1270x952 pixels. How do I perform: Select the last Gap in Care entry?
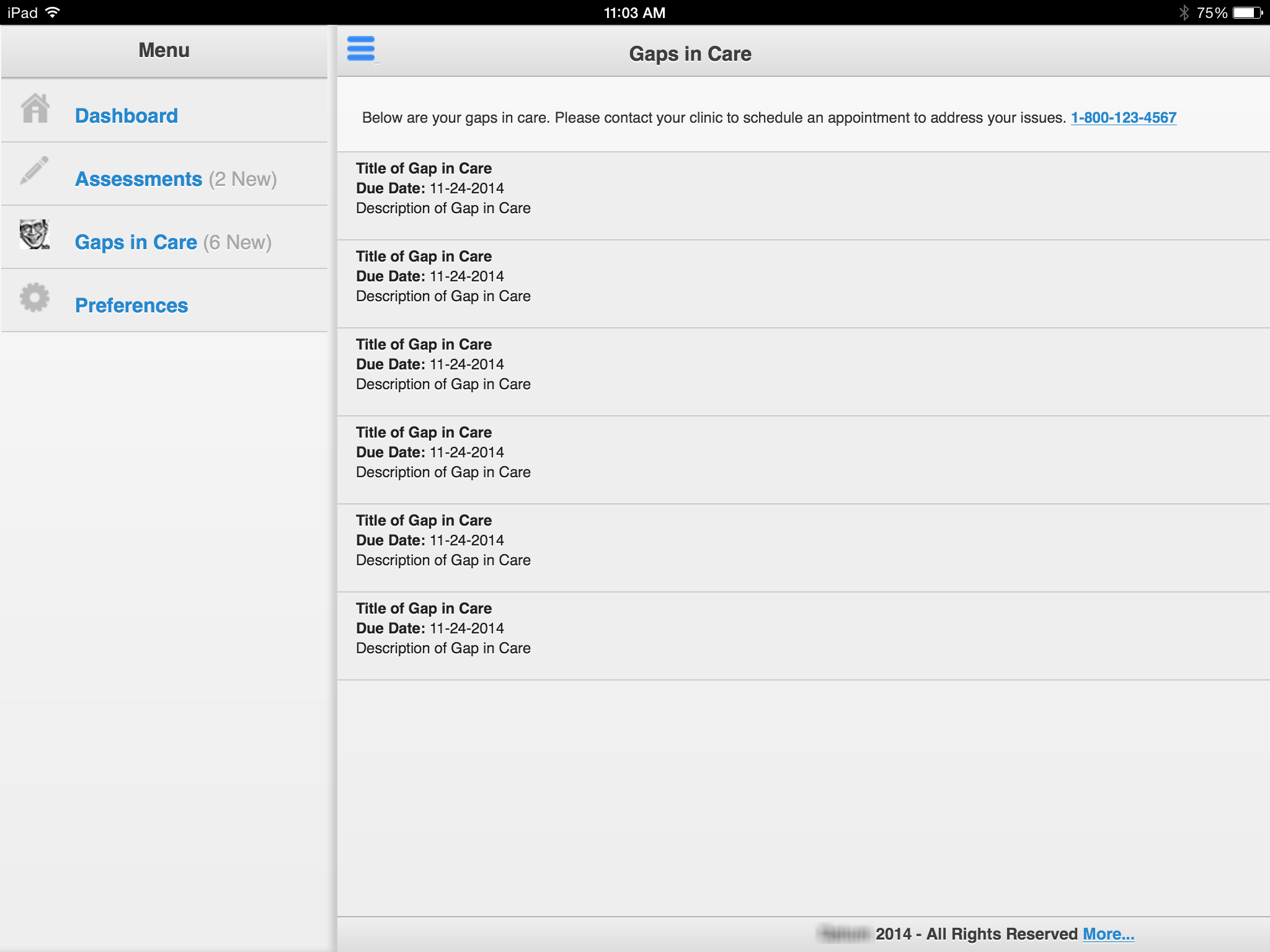click(x=443, y=628)
